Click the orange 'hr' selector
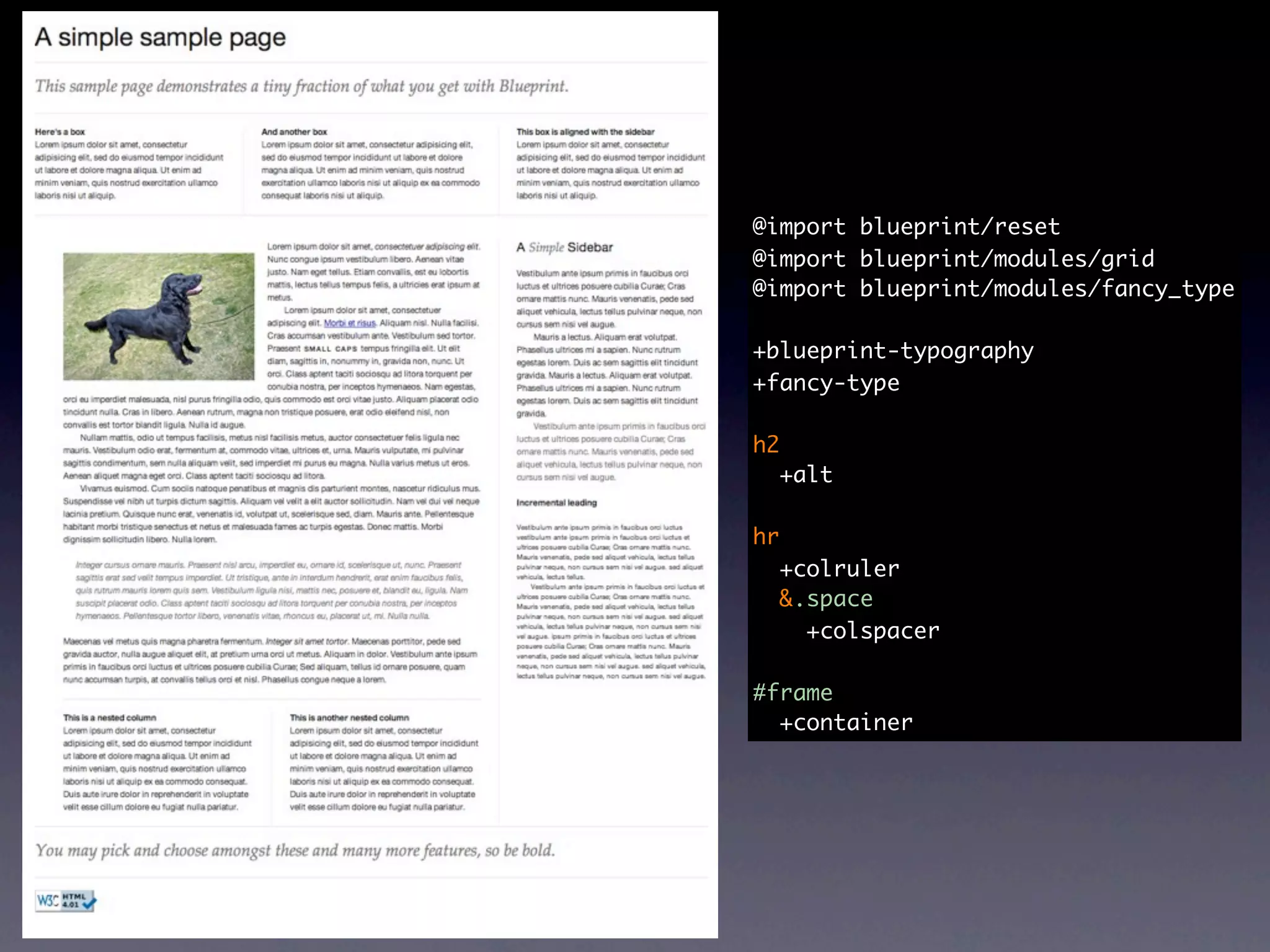This screenshot has height=952, width=1270. [x=765, y=536]
